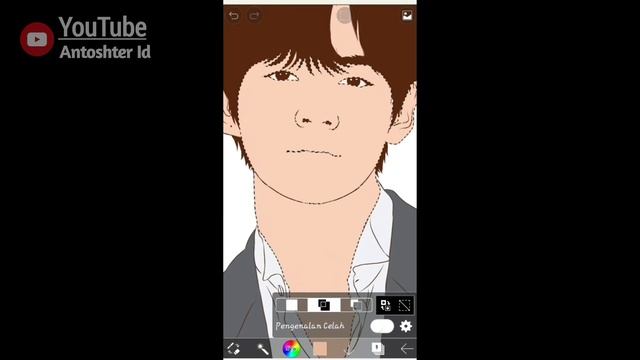This screenshot has height=360, width=640.
Task: Tap the redo arrow
Action: pyautogui.click(x=254, y=16)
